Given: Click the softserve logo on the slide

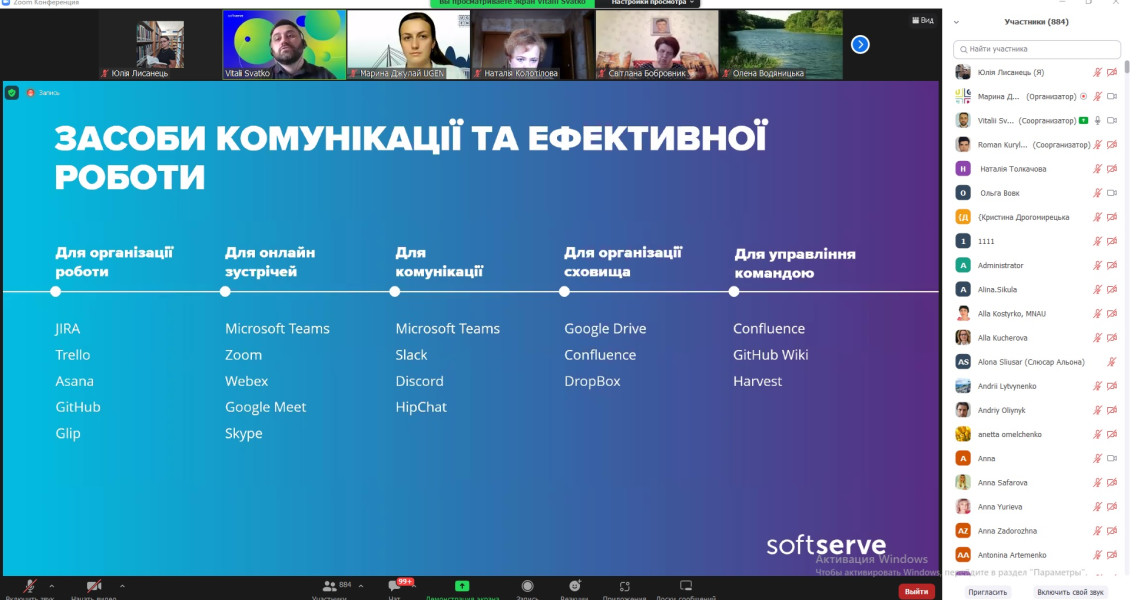Looking at the screenshot, I should coord(826,545).
